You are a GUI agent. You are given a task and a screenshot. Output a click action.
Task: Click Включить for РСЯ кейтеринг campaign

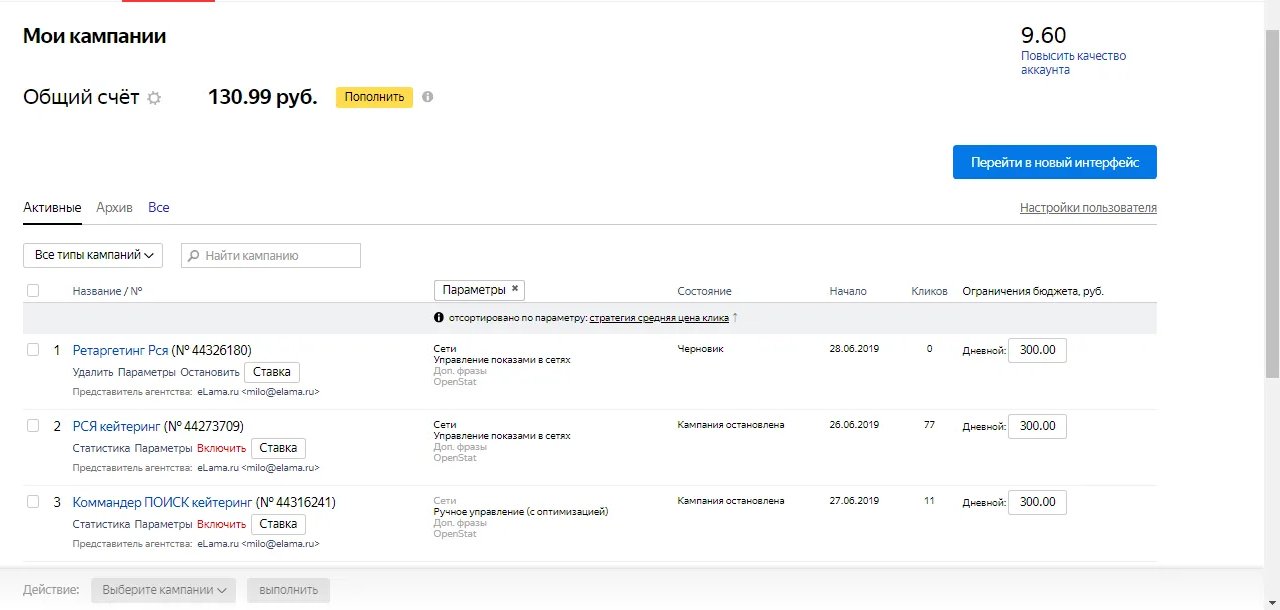pyautogui.click(x=221, y=448)
